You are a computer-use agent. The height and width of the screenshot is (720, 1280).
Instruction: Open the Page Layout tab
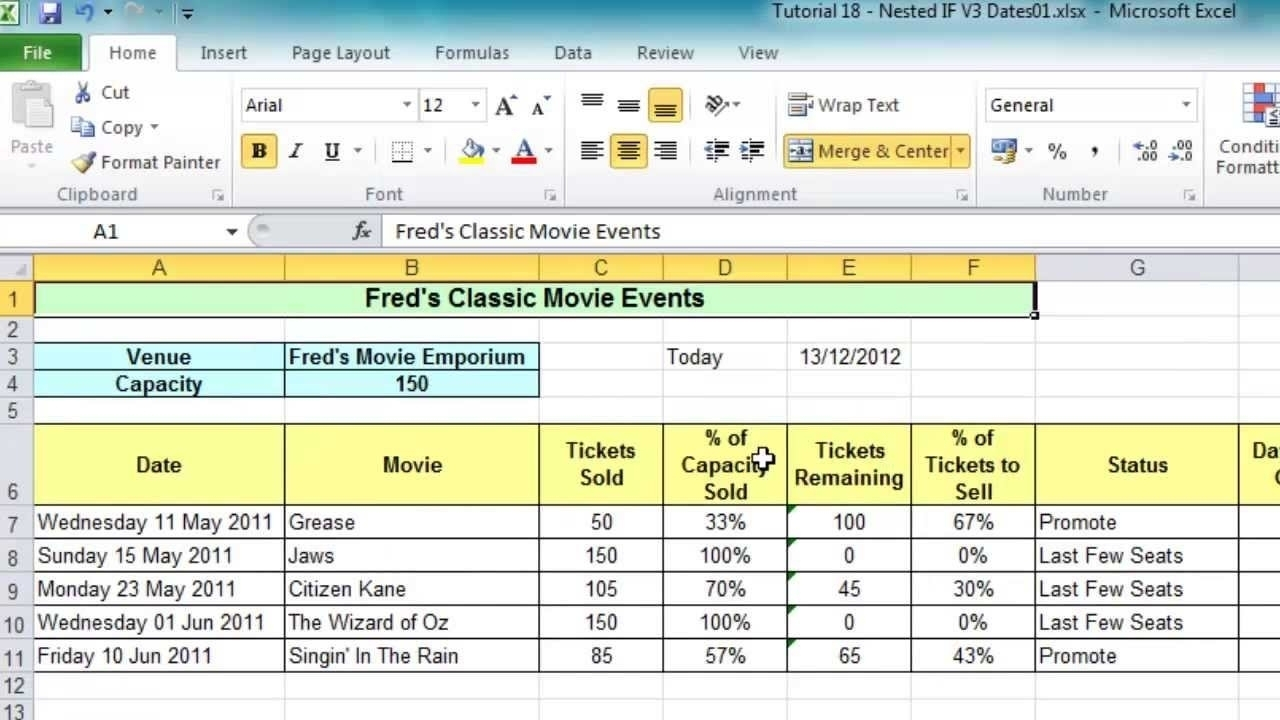340,53
